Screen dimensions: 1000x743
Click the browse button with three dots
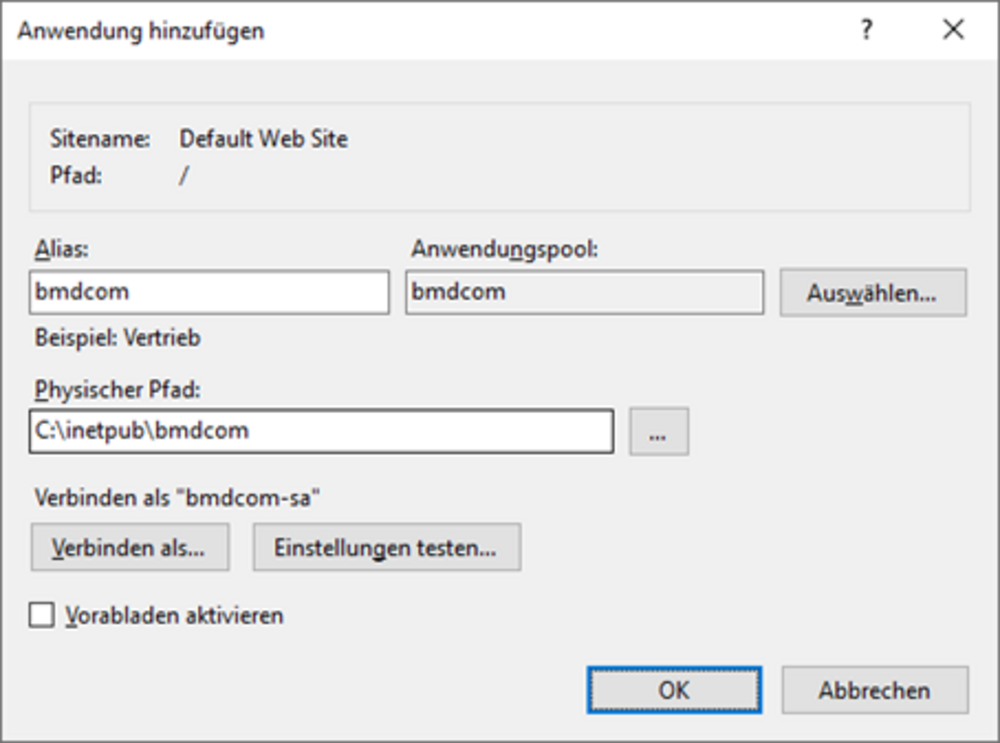pos(658,432)
